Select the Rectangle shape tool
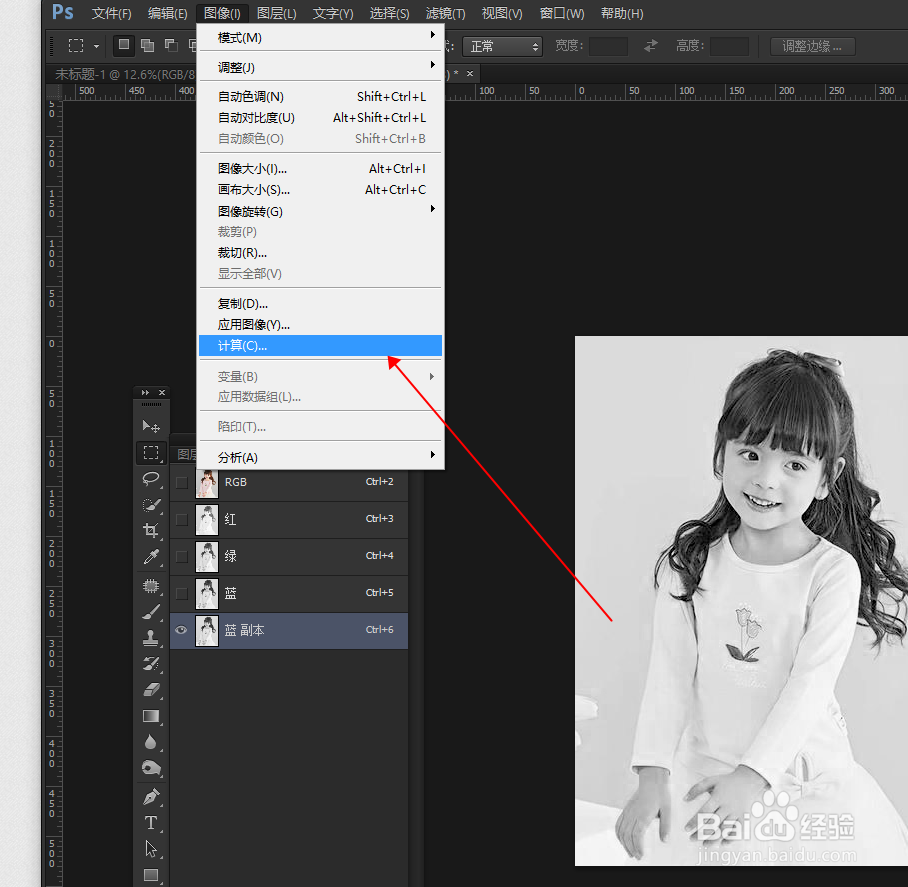 pos(151,875)
